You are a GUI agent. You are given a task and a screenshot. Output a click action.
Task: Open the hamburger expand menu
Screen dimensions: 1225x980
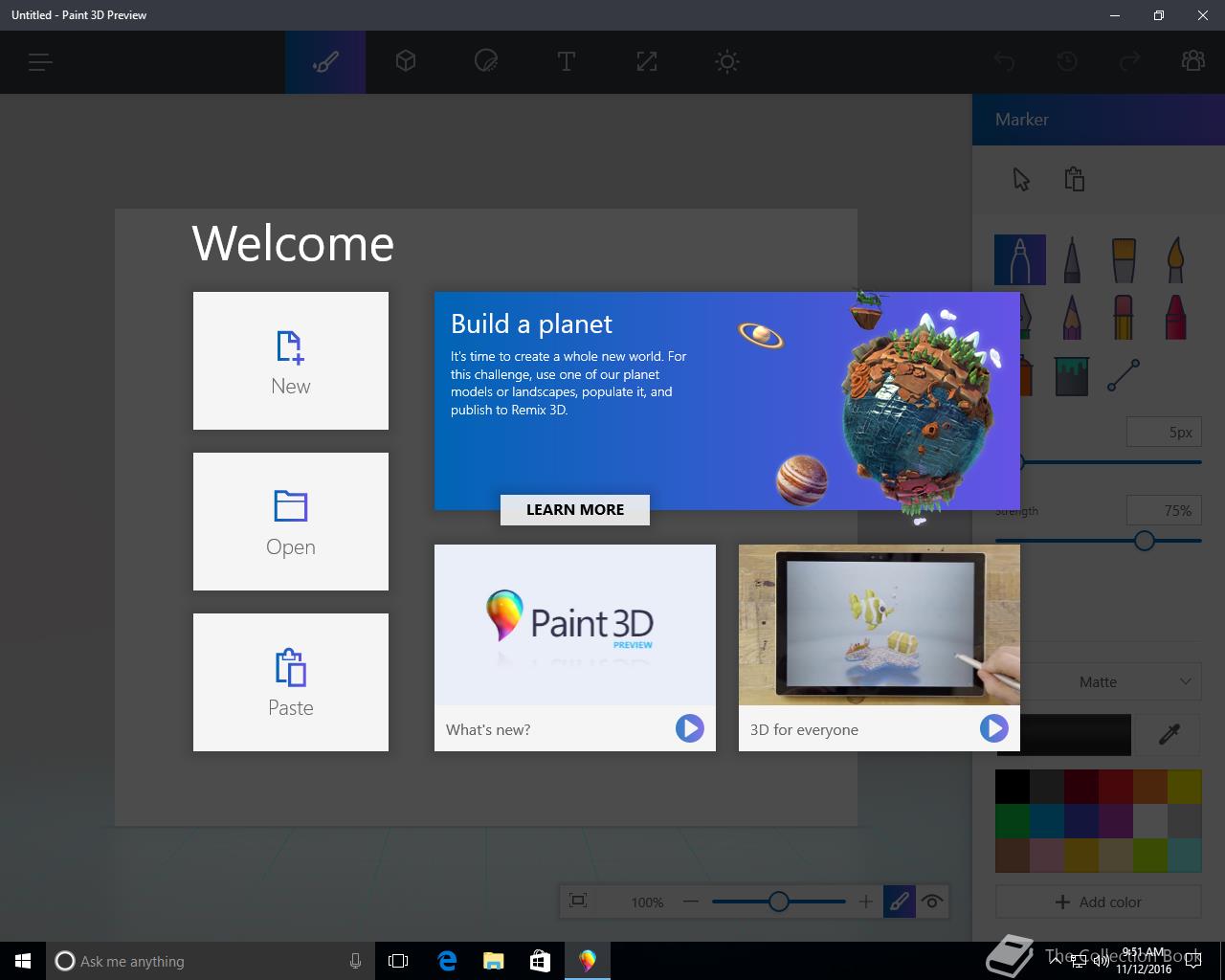pos(39,62)
